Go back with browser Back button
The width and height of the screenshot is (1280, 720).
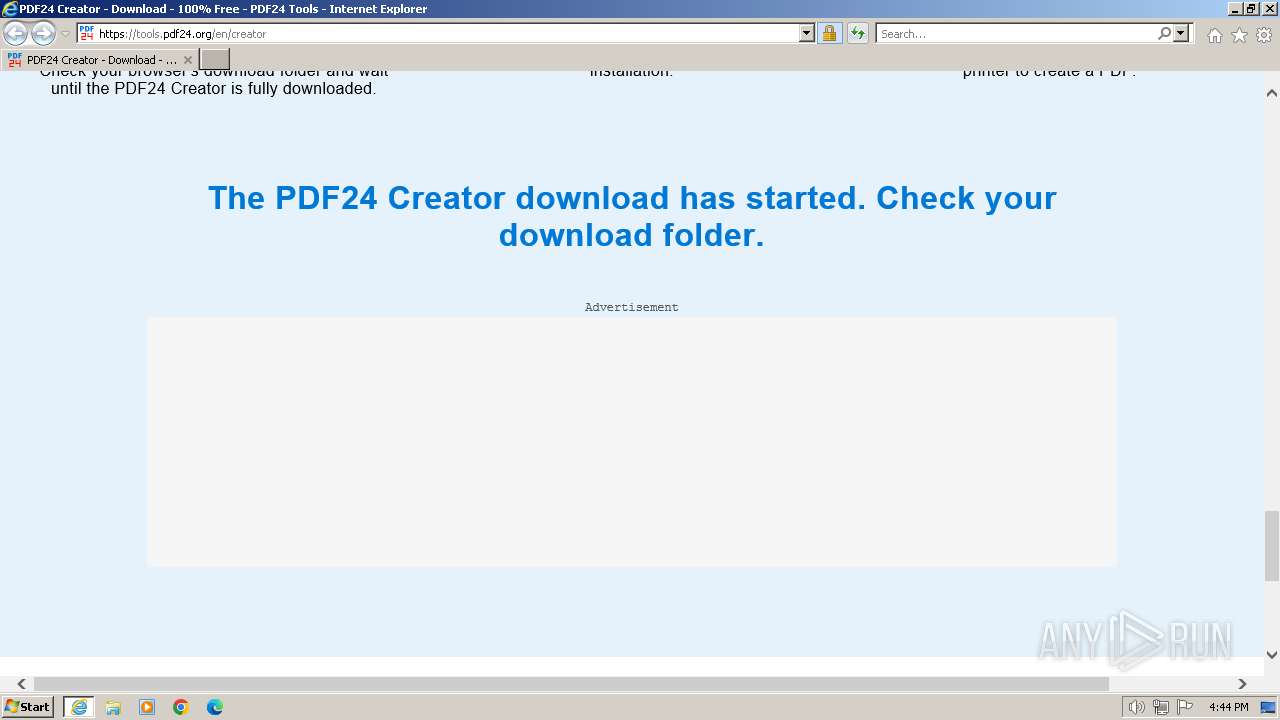tap(15, 34)
